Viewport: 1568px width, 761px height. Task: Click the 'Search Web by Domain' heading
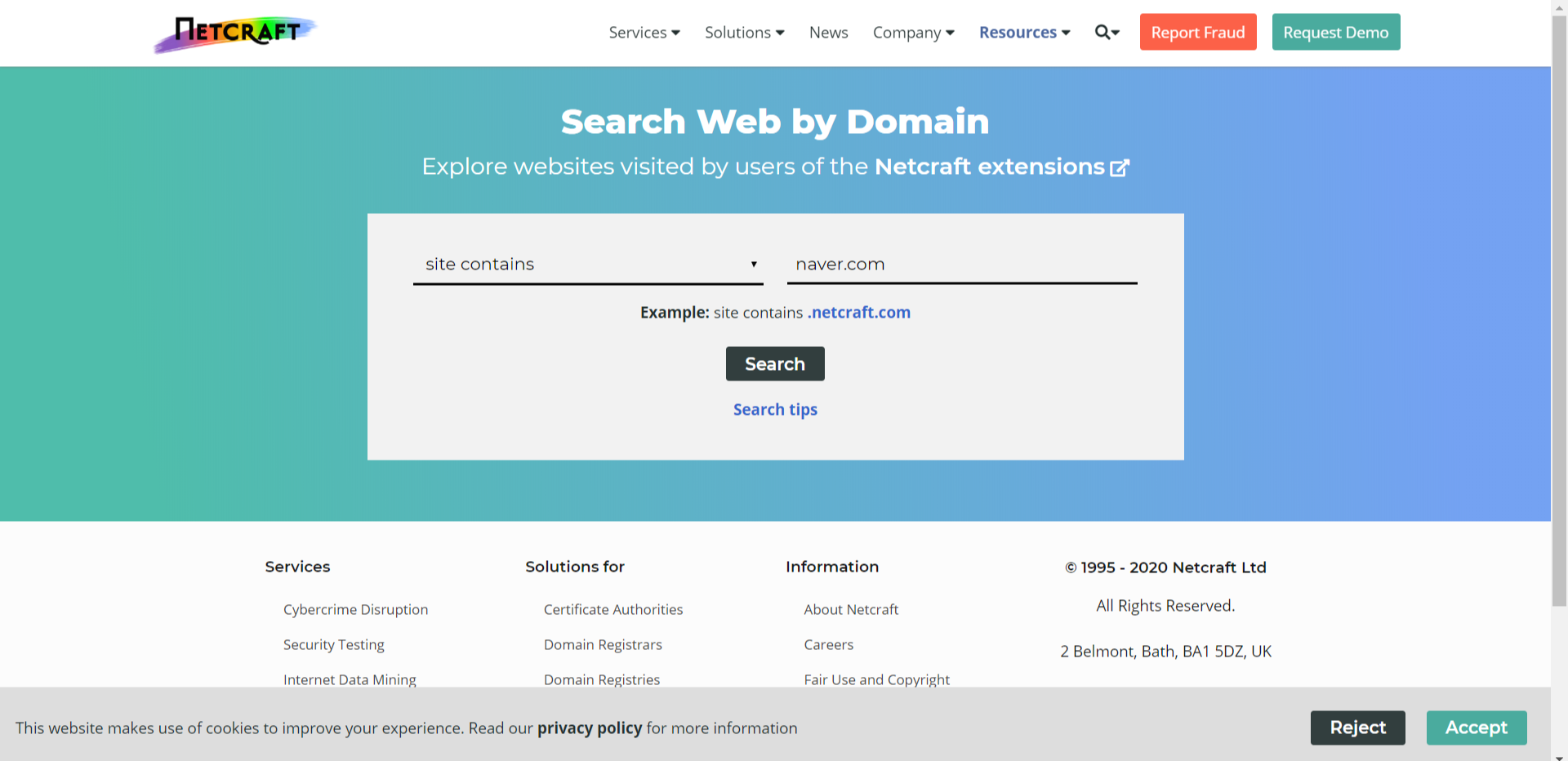(x=775, y=122)
